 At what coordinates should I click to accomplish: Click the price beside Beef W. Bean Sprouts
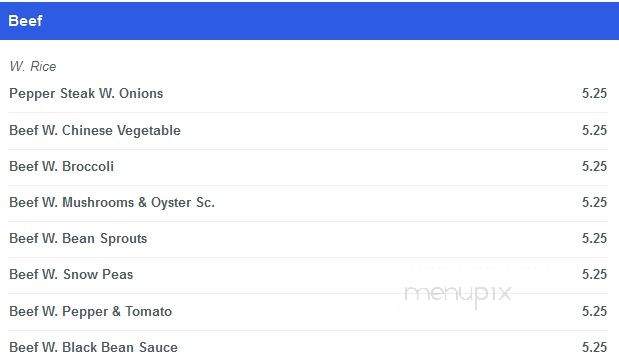[594, 238]
